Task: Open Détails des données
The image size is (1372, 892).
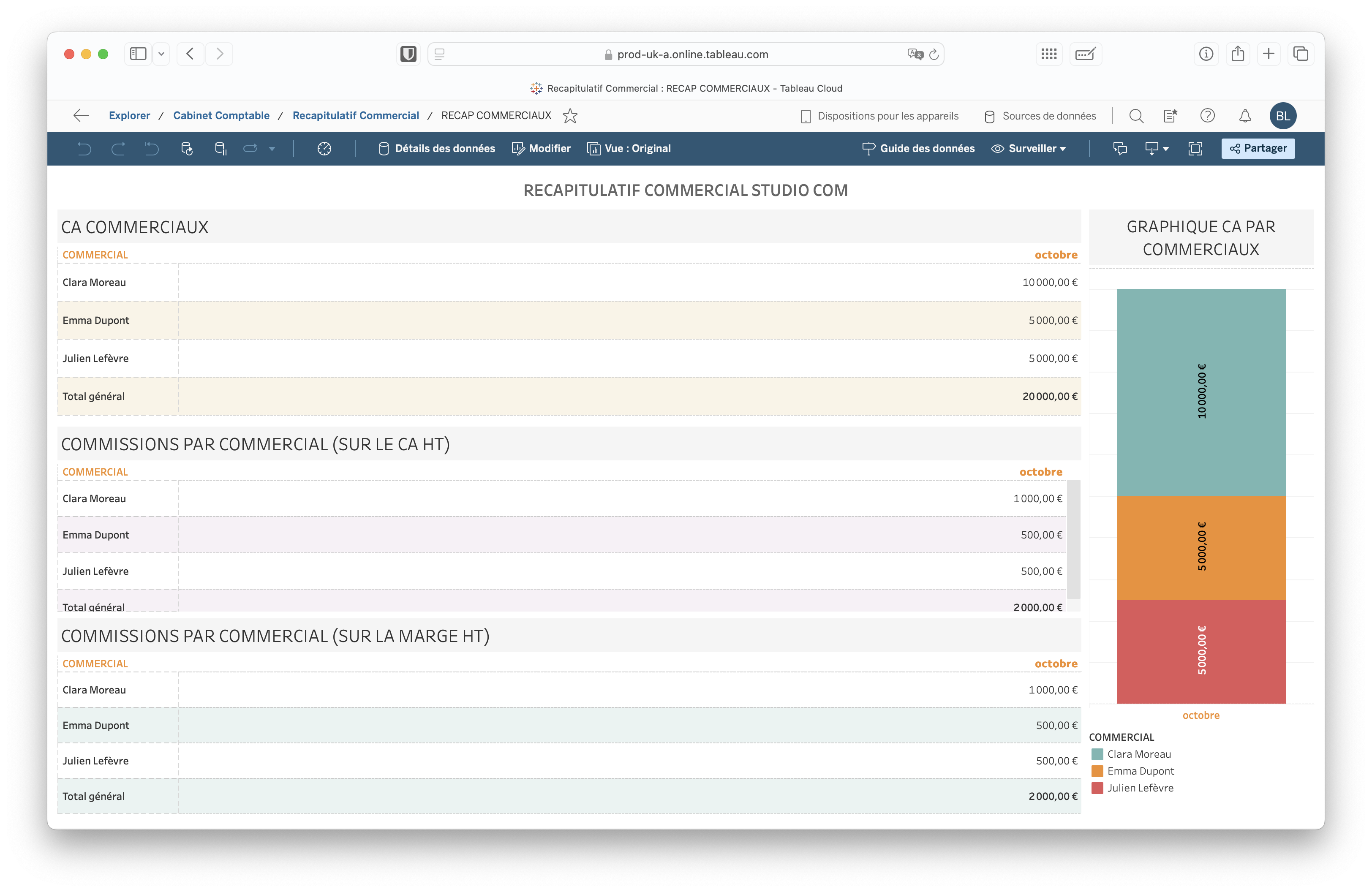Action: (436, 149)
